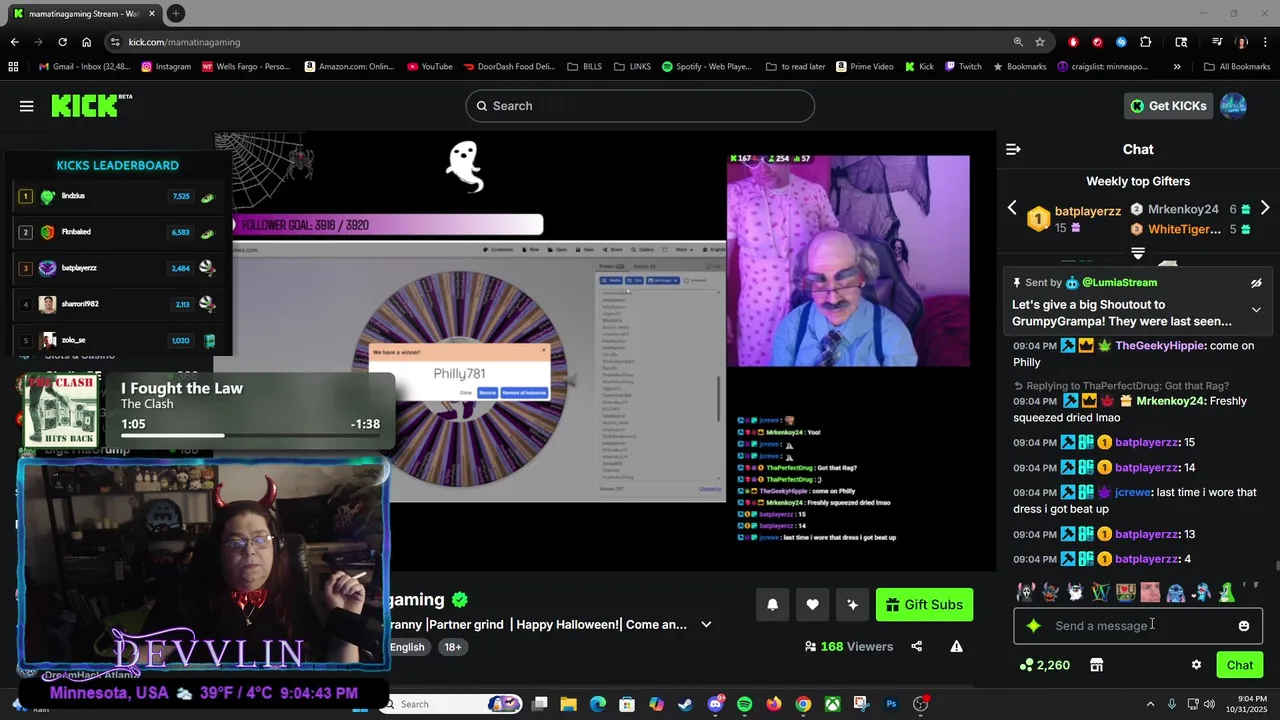Click Mrkenkoy24 in top gifters
Image resolution: width=1280 pixels, height=720 pixels.
coord(1183,210)
